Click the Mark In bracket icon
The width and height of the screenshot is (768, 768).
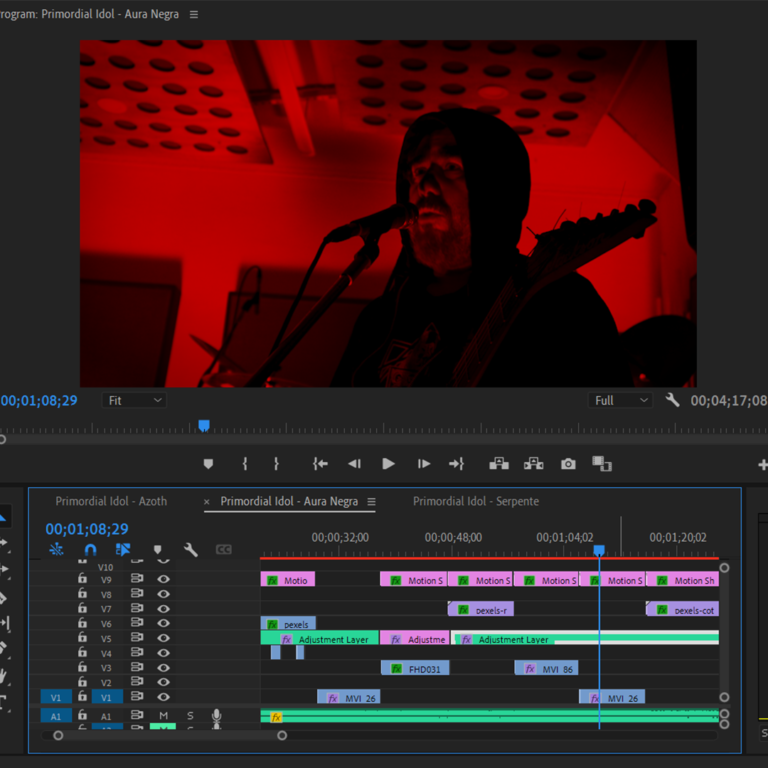pos(245,464)
